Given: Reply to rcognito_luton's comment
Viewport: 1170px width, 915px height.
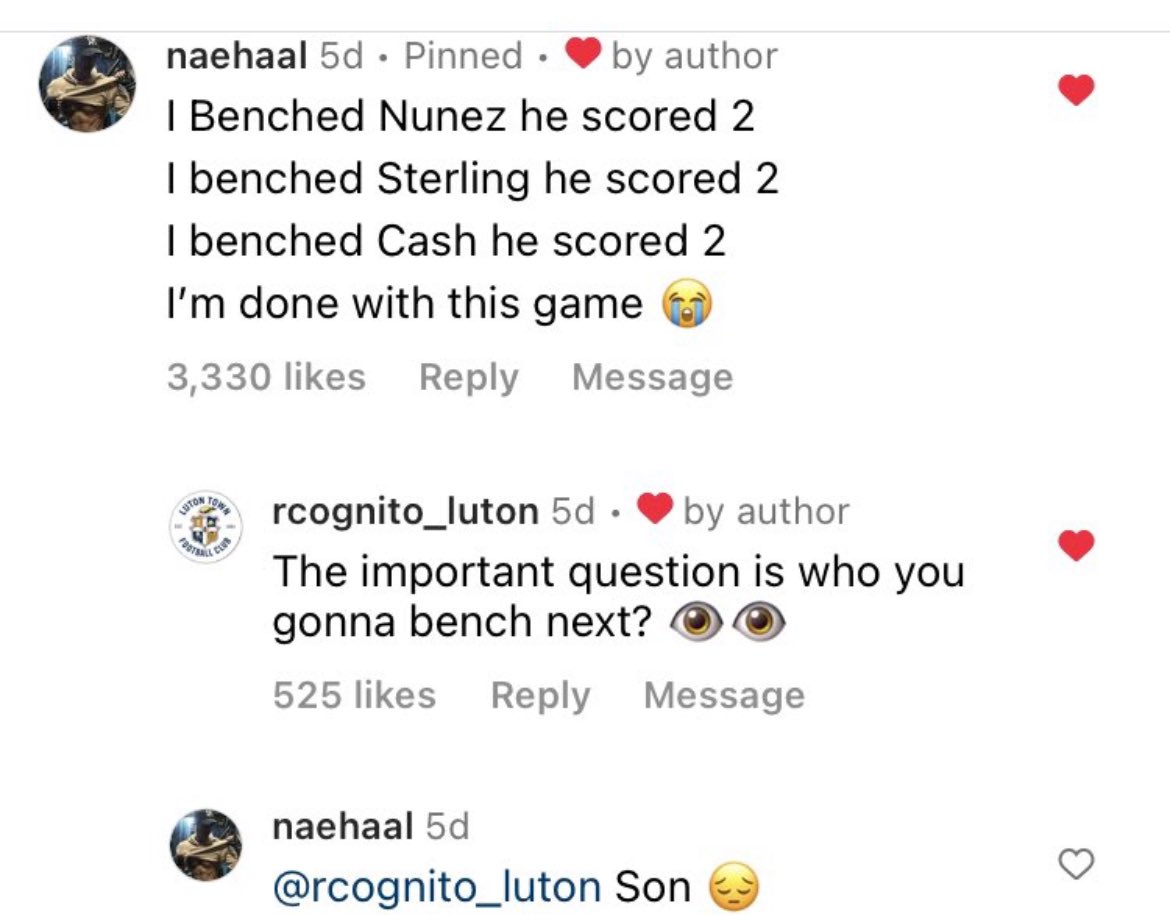Looking at the screenshot, I should pos(540,696).
